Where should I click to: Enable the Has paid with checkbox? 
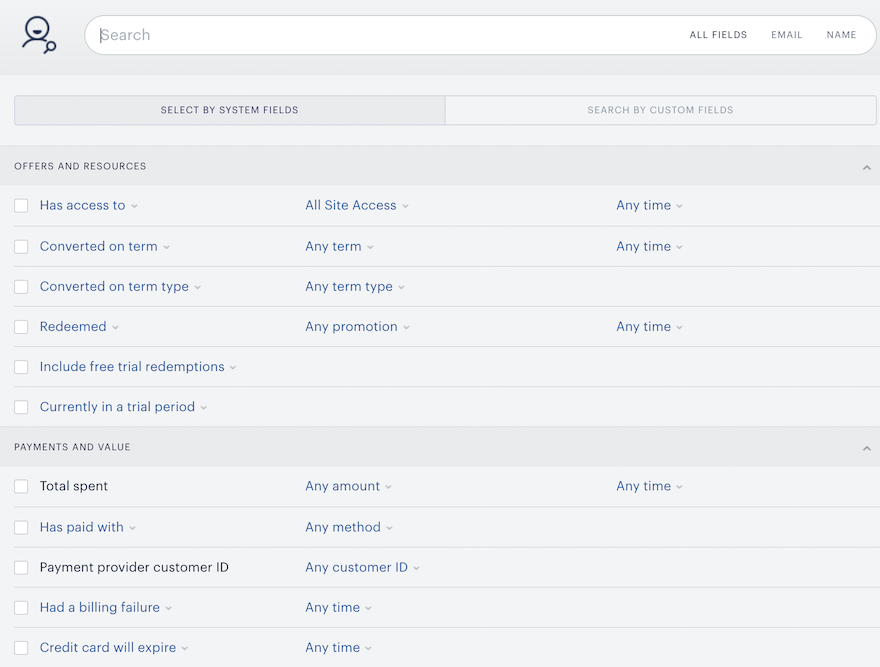[21, 527]
